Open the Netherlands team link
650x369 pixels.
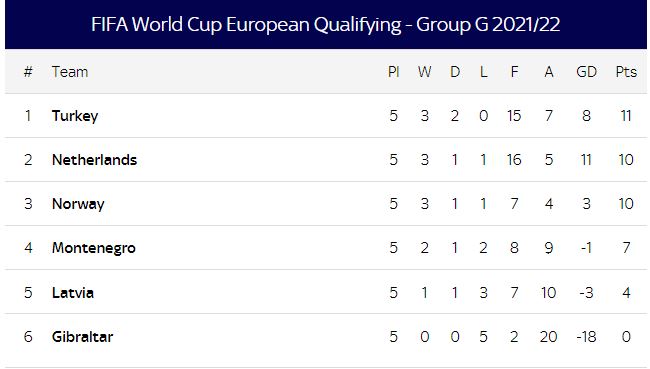point(95,160)
